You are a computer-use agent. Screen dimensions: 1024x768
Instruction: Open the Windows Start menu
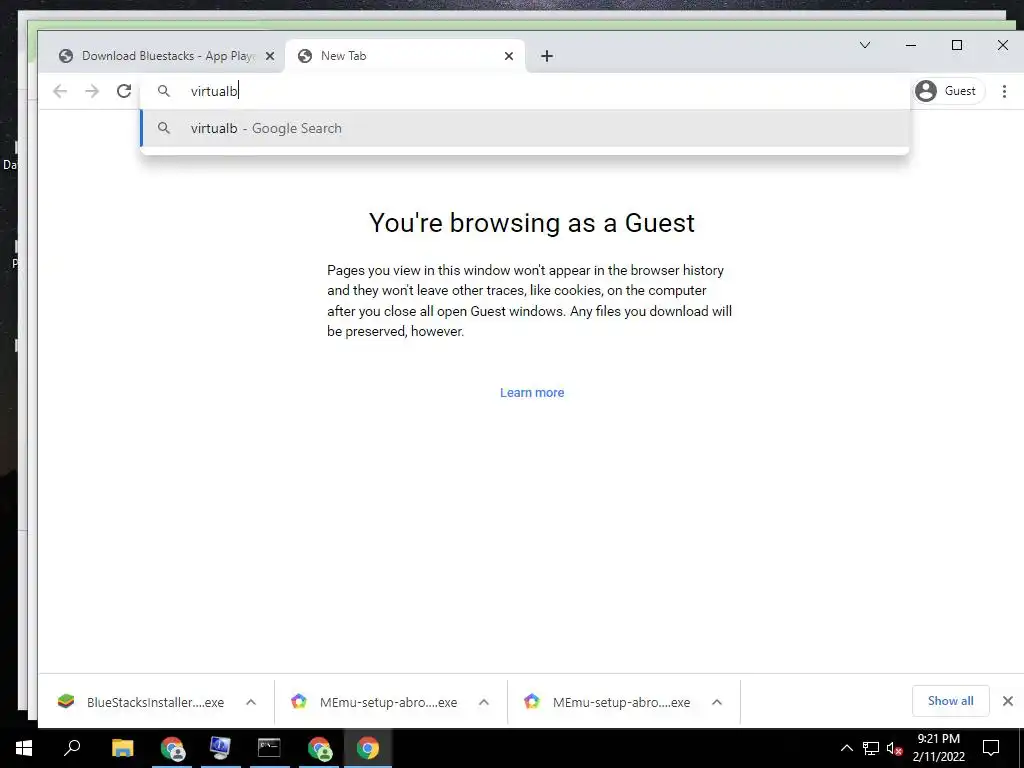(24, 748)
